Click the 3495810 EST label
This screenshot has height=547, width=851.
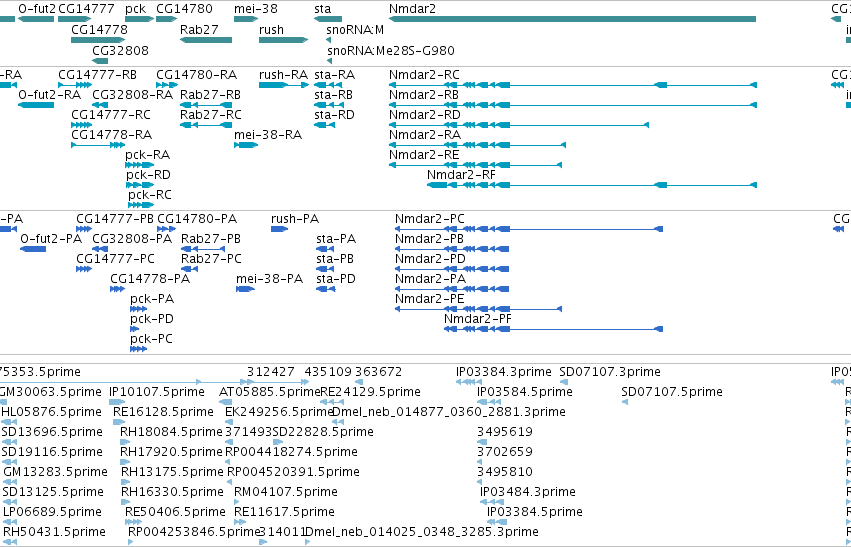505,472
